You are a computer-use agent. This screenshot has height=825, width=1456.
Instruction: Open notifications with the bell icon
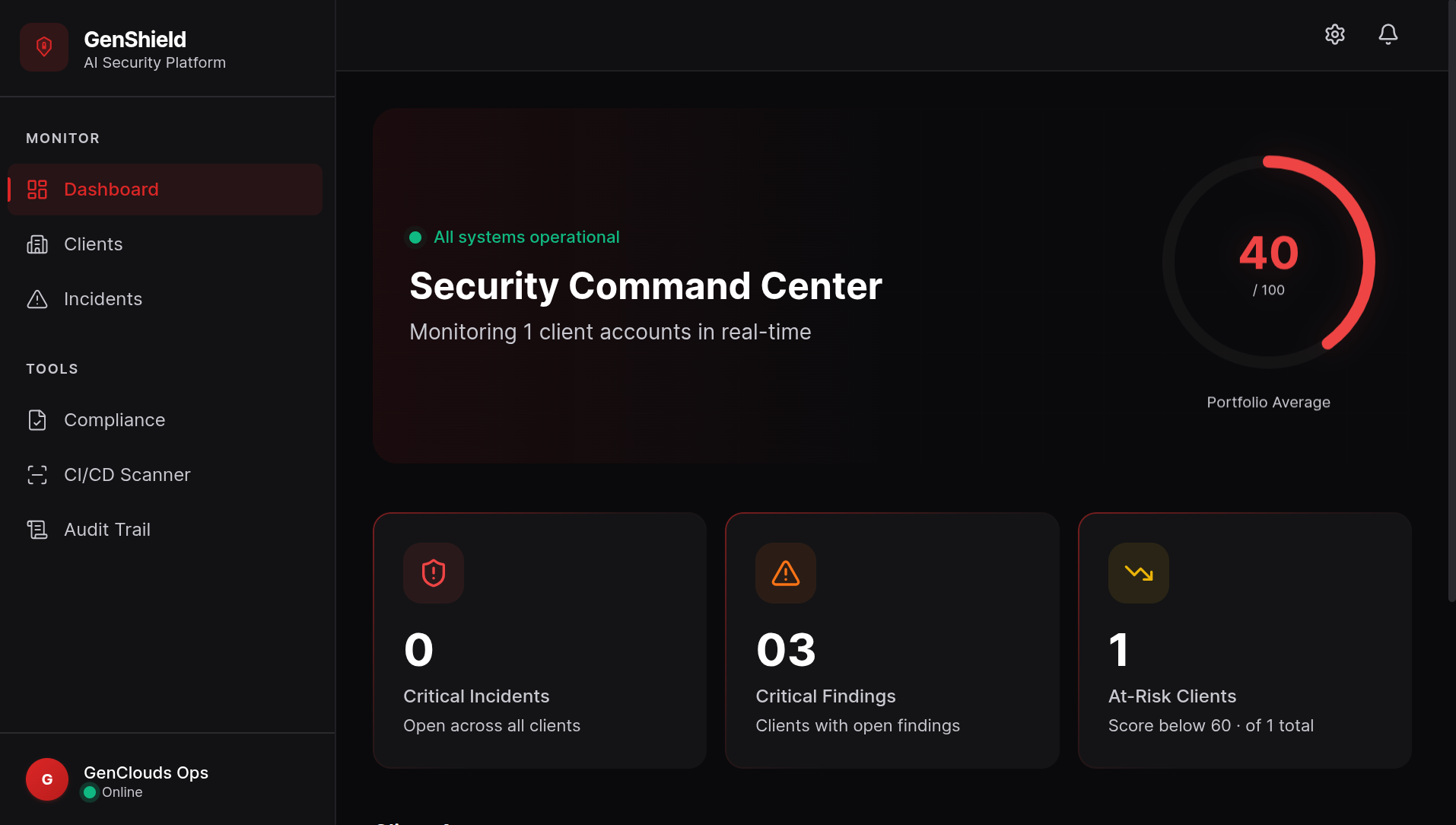tap(1388, 34)
